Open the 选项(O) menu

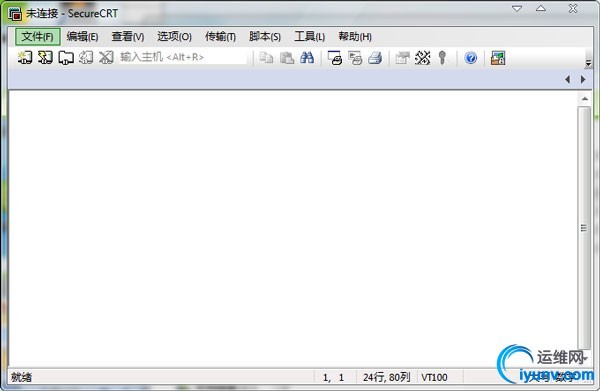[x=174, y=37]
